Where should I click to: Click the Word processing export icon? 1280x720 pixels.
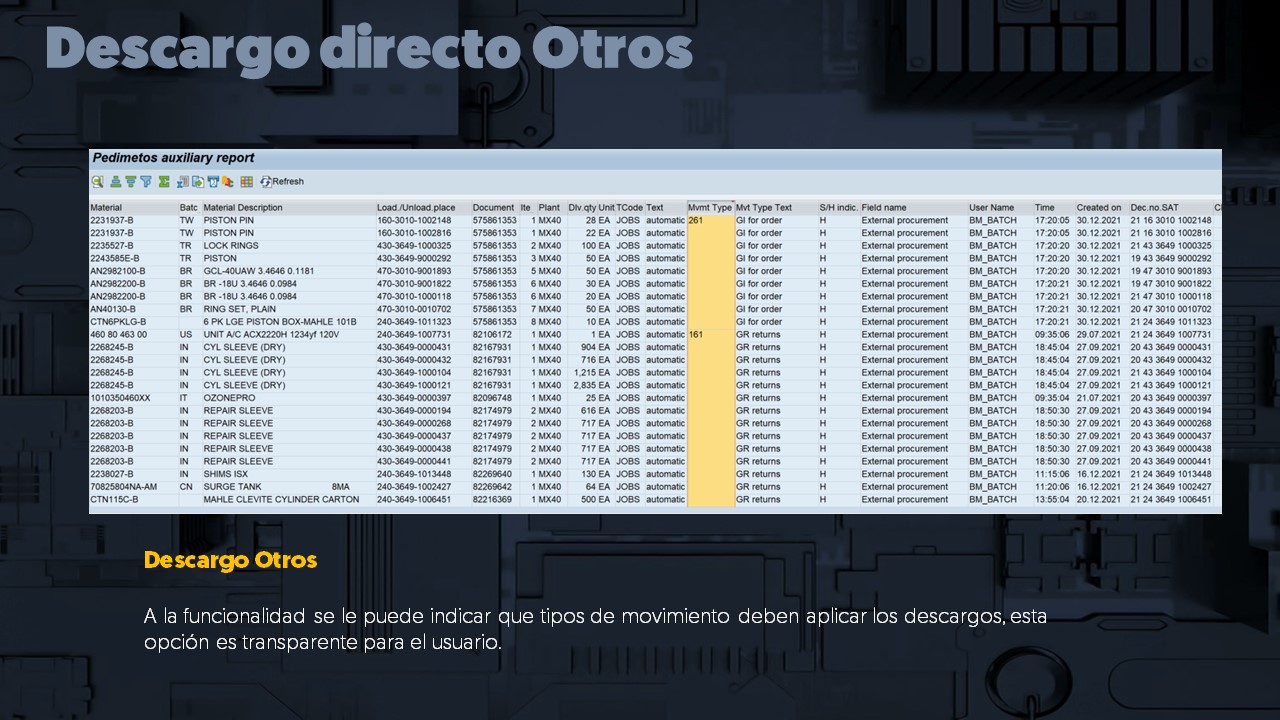[x=213, y=182]
